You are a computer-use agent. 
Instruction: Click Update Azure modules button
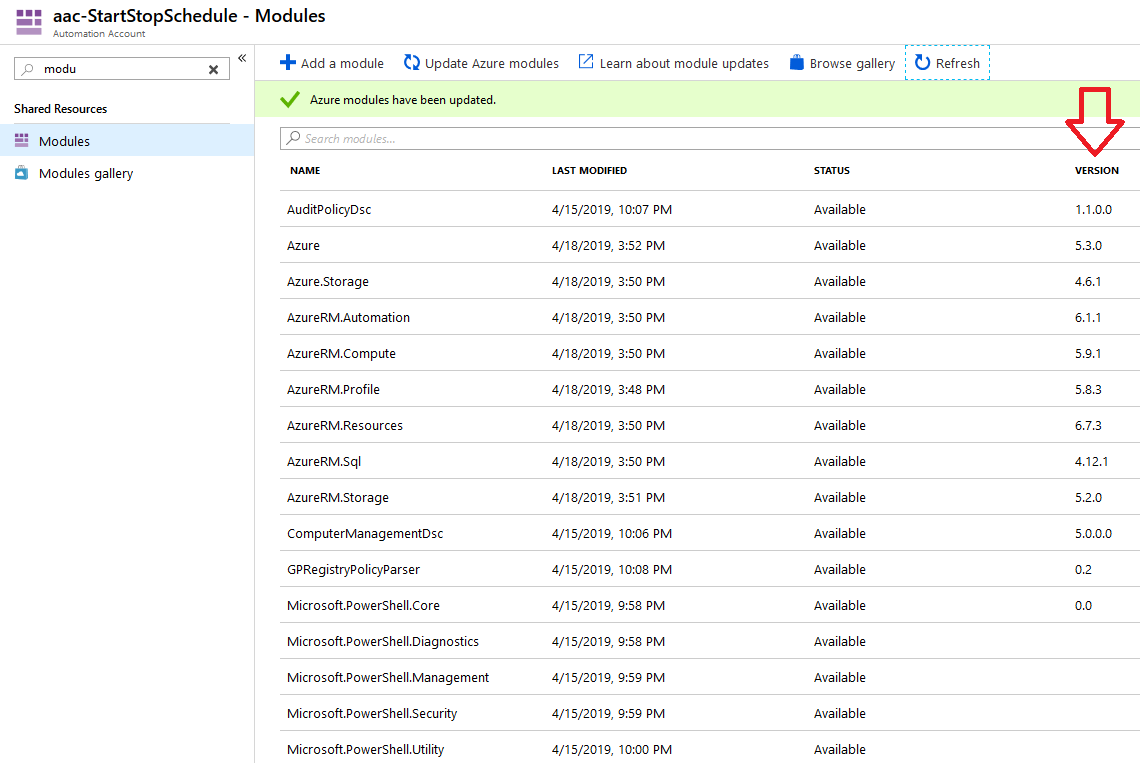pos(481,63)
